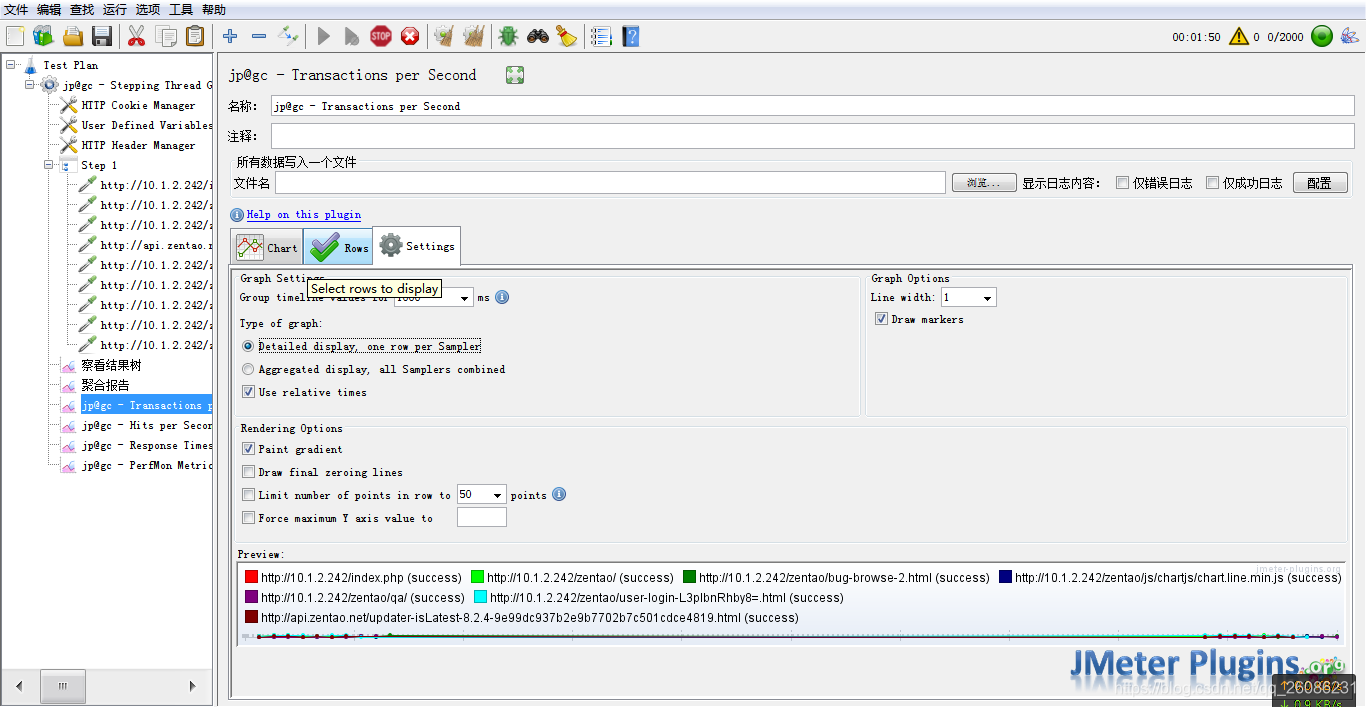Image resolution: width=1366 pixels, height=707 pixels.
Task: Select 察看结果树 in the tree
Action: pos(111,365)
